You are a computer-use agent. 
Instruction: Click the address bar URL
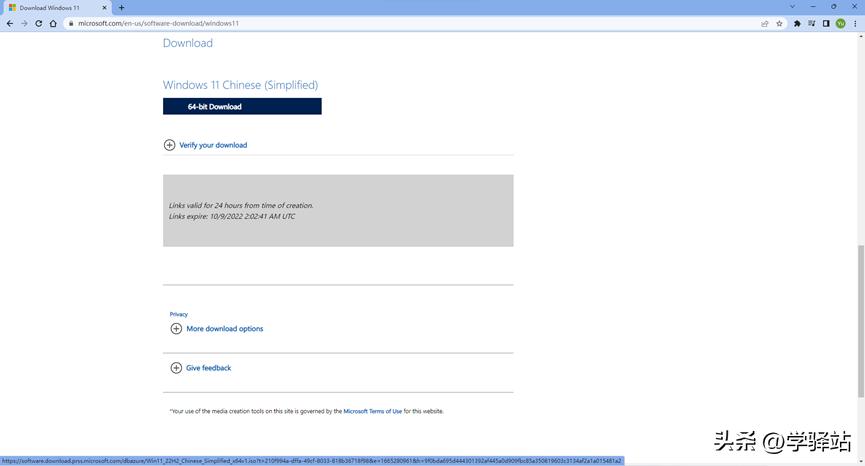tap(158, 24)
